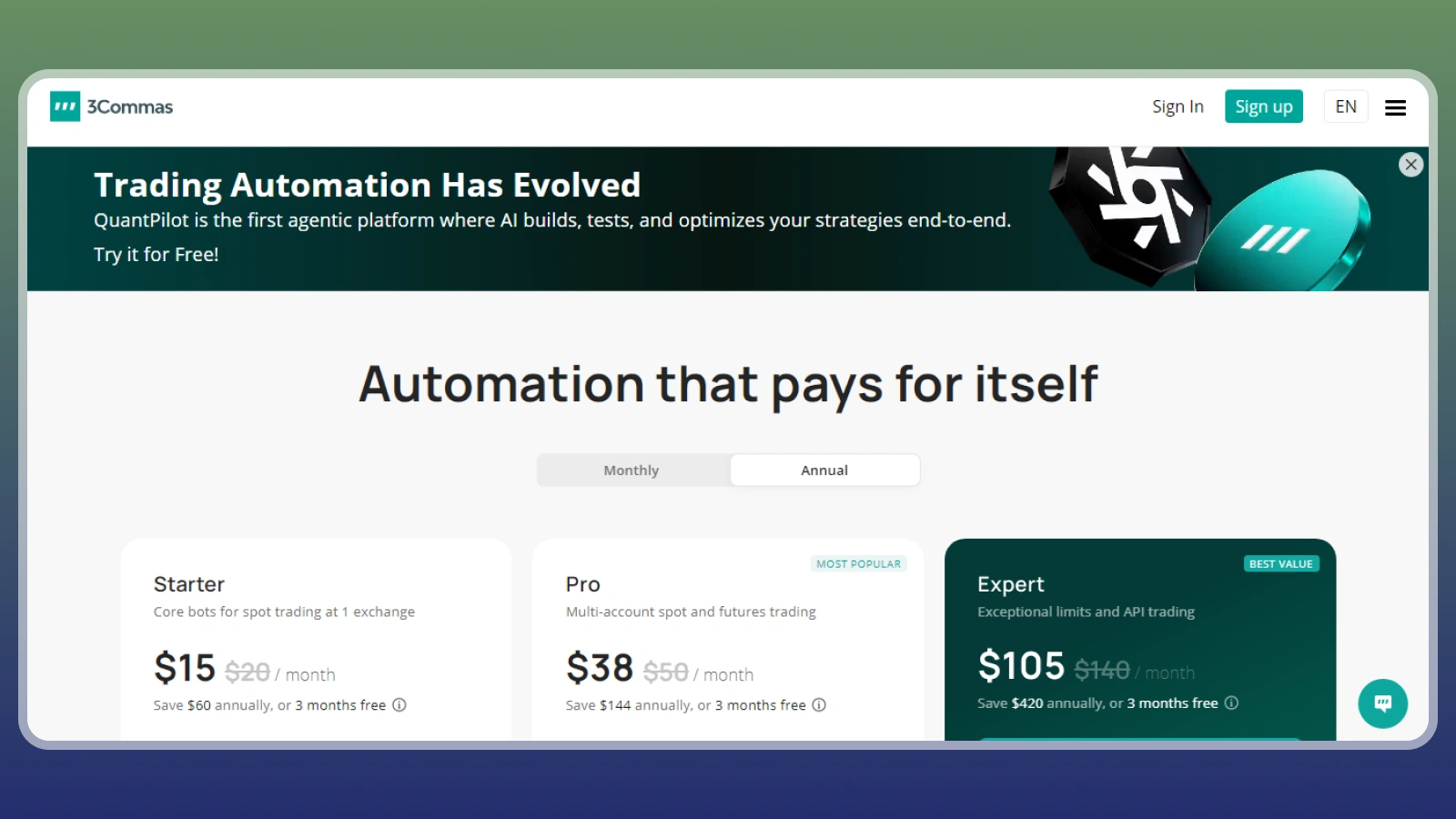The height and width of the screenshot is (819, 1456).
Task: Show info for Pro annual savings
Action: tap(819, 705)
